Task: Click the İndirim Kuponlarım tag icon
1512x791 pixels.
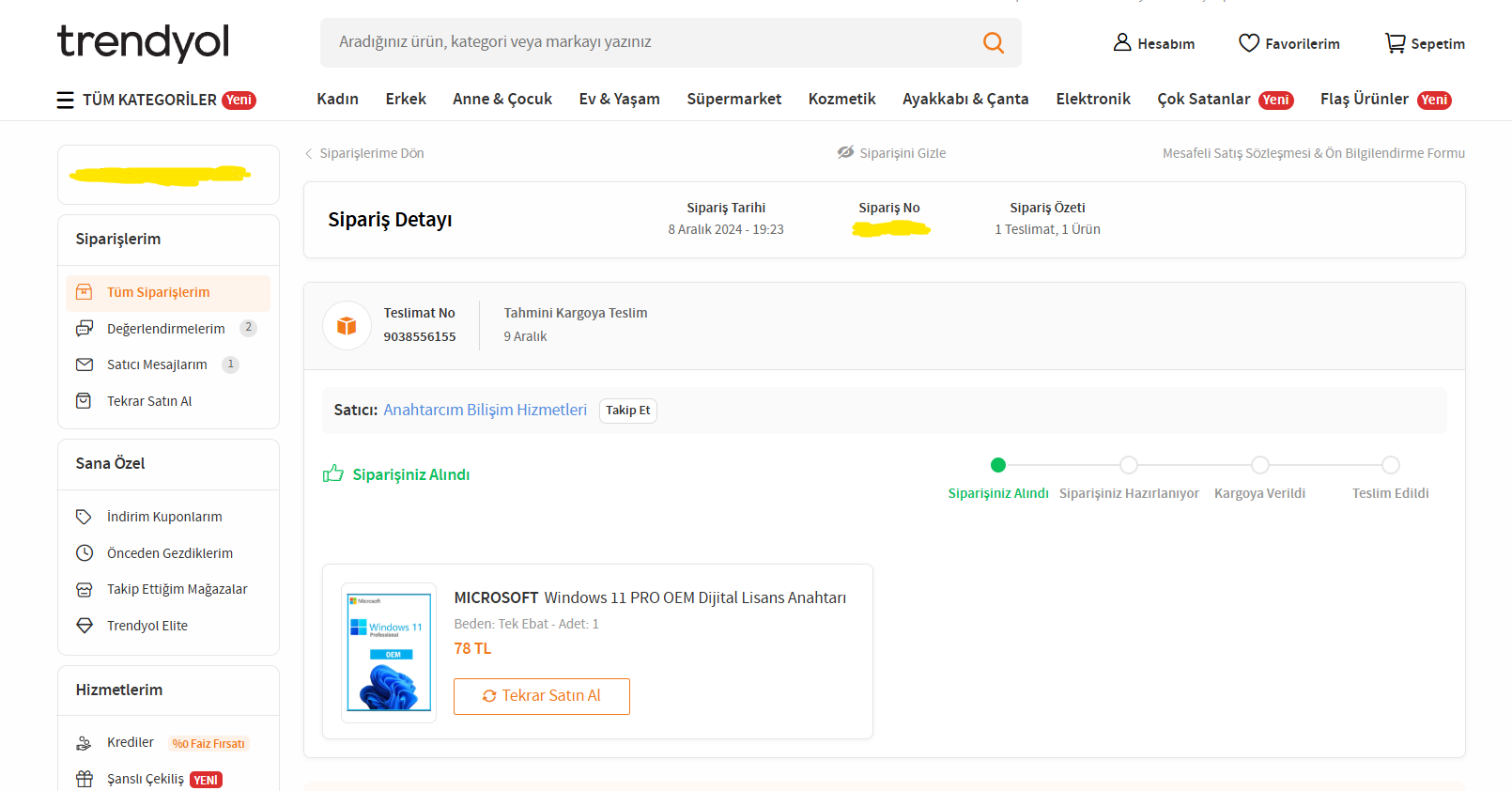Action: [84, 517]
